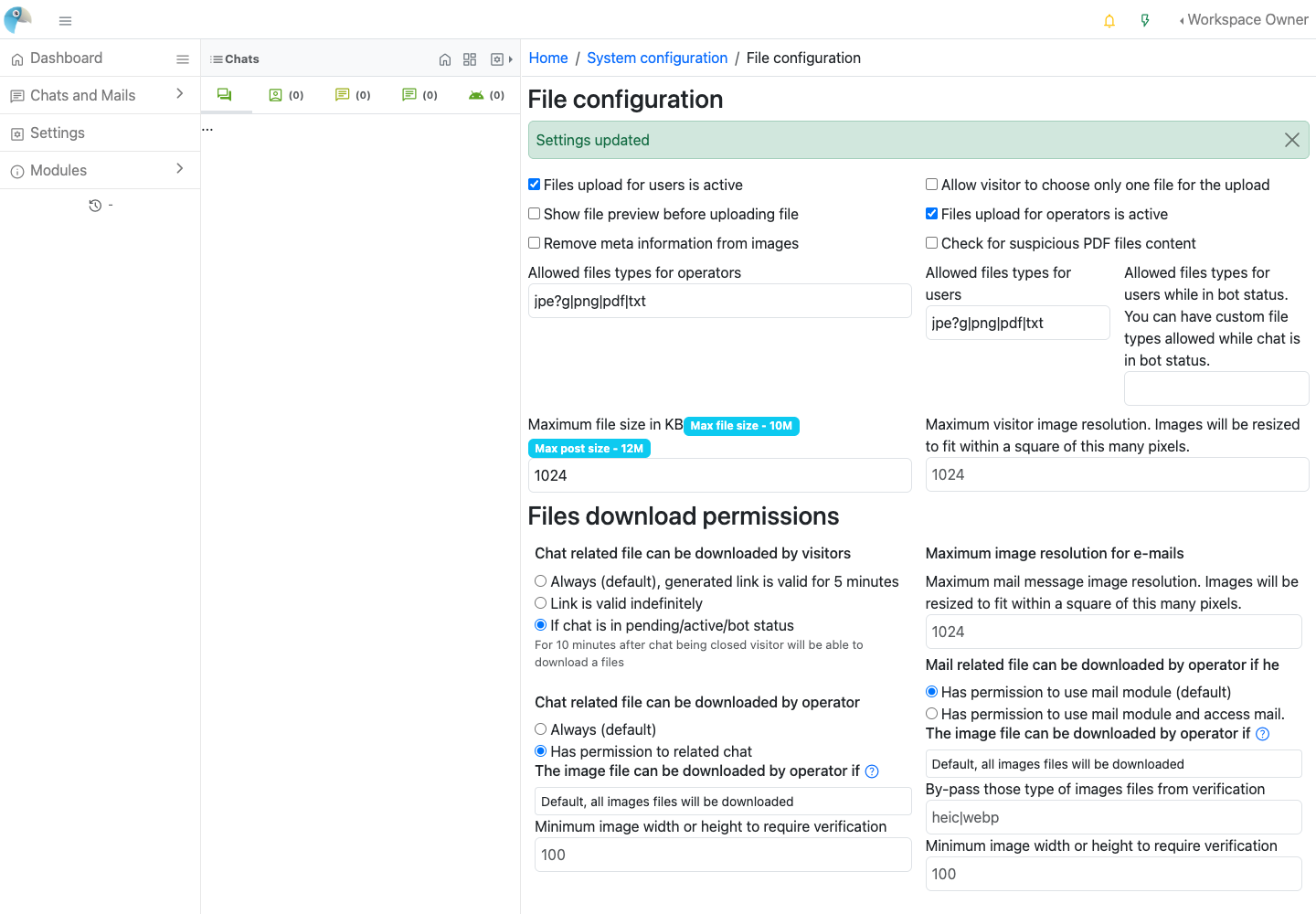Screen dimensions: 1316x914
Task: Go to Home breadcrumb link
Action: click(548, 58)
